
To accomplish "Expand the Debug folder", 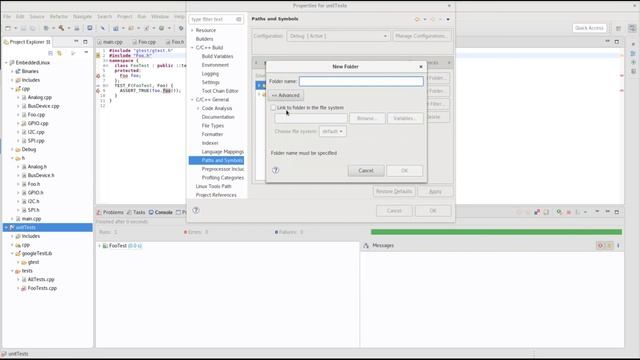I will click(x=12, y=150).
